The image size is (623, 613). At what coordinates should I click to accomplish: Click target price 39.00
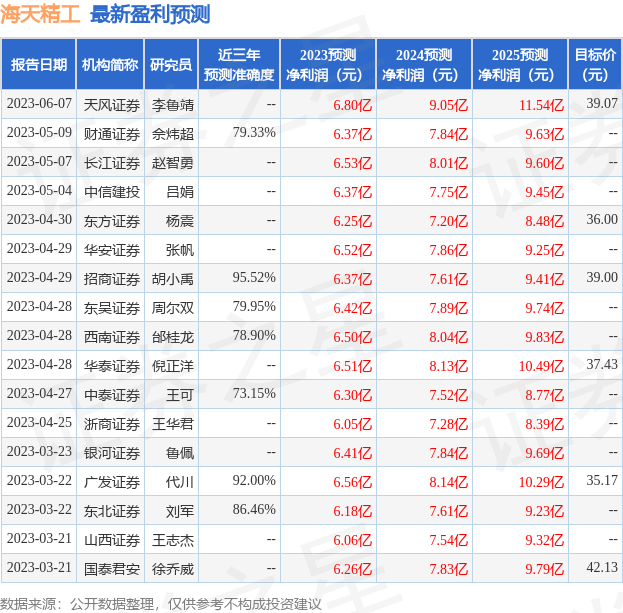(x=602, y=278)
